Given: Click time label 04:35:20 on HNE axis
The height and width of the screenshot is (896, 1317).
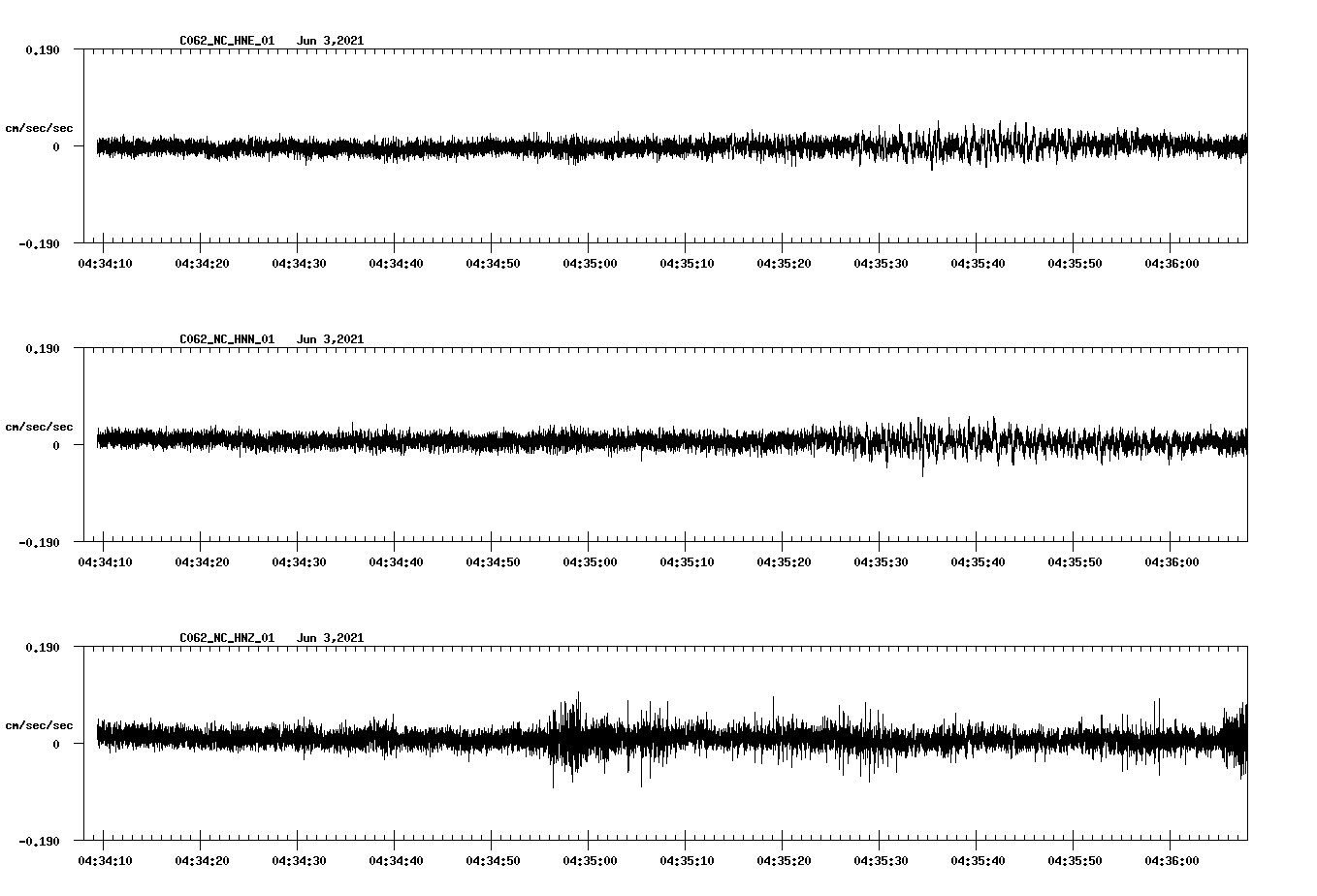Looking at the screenshot, I should [x=784, y=264].
